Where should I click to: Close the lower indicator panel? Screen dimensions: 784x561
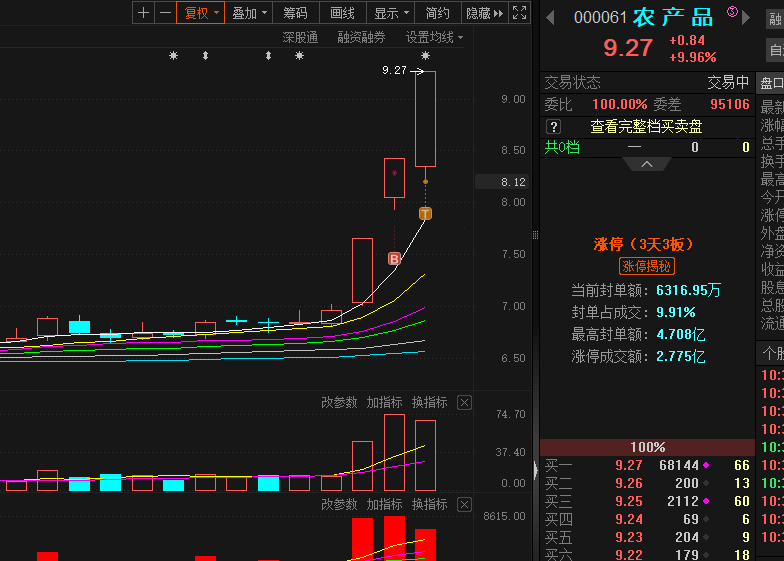pos(464,504)
